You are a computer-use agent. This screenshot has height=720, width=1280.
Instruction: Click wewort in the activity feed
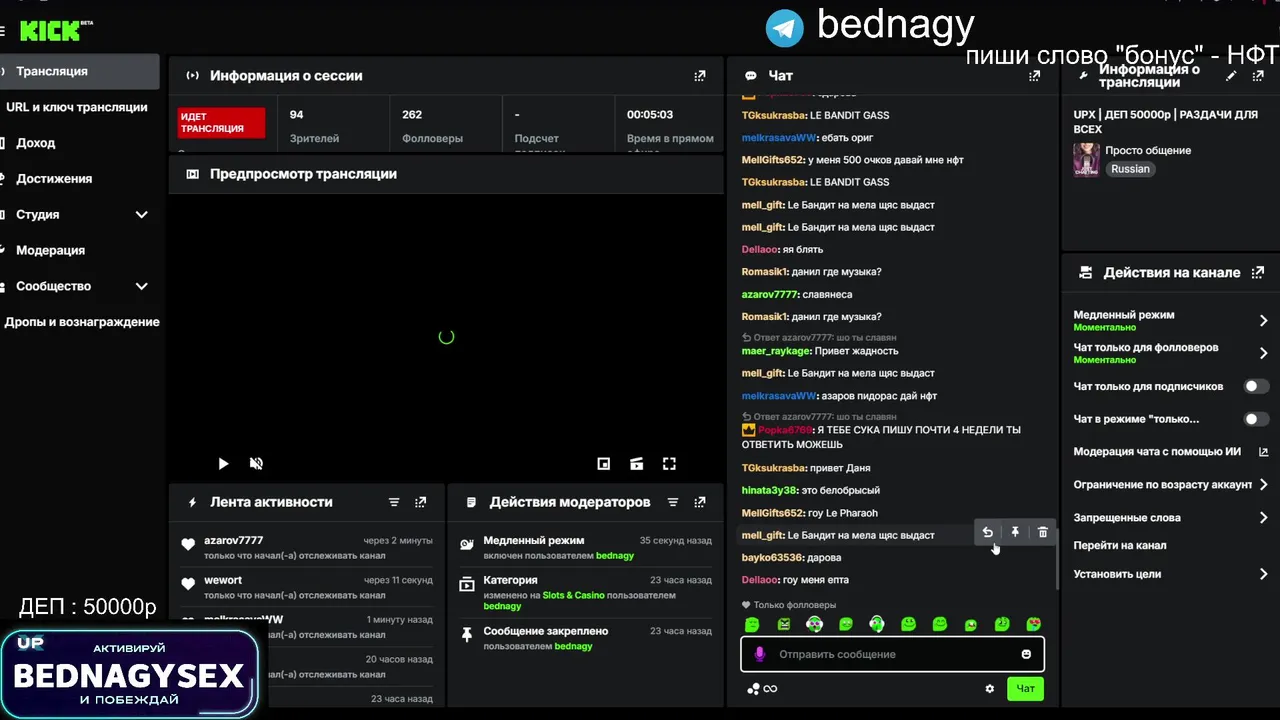tap(223, 580)
